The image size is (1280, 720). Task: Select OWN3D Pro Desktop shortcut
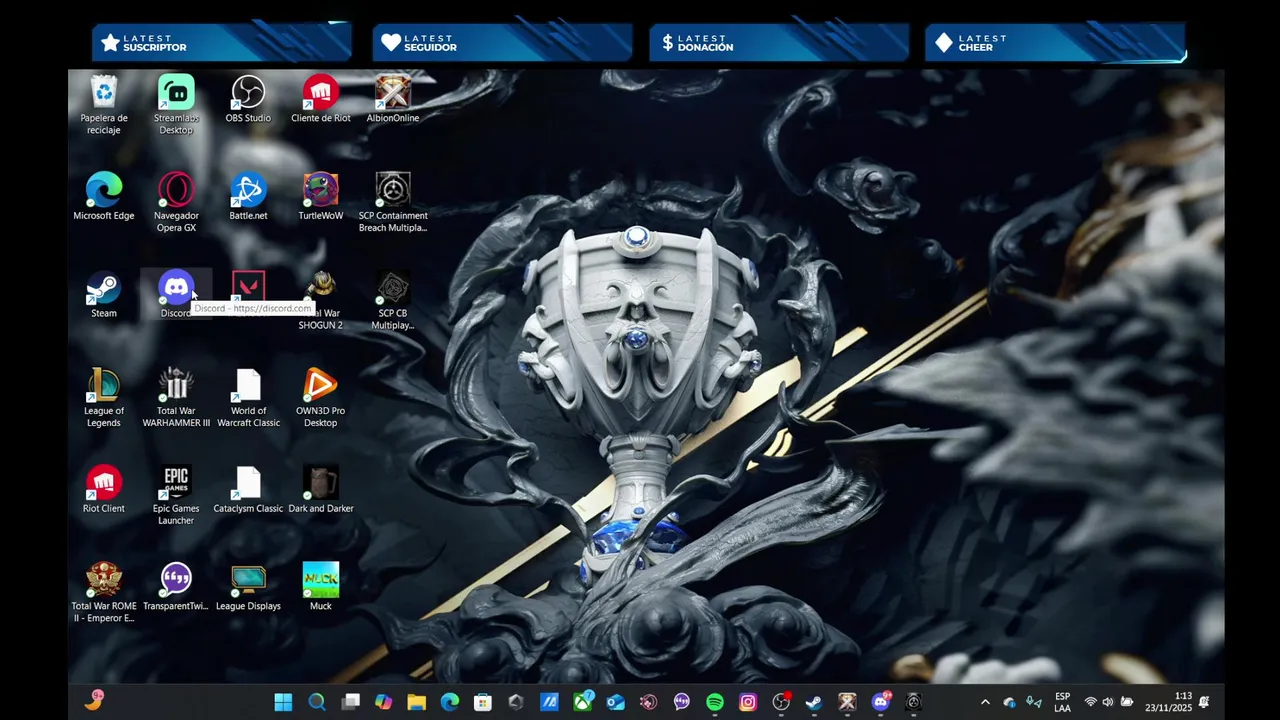point(321,397)
